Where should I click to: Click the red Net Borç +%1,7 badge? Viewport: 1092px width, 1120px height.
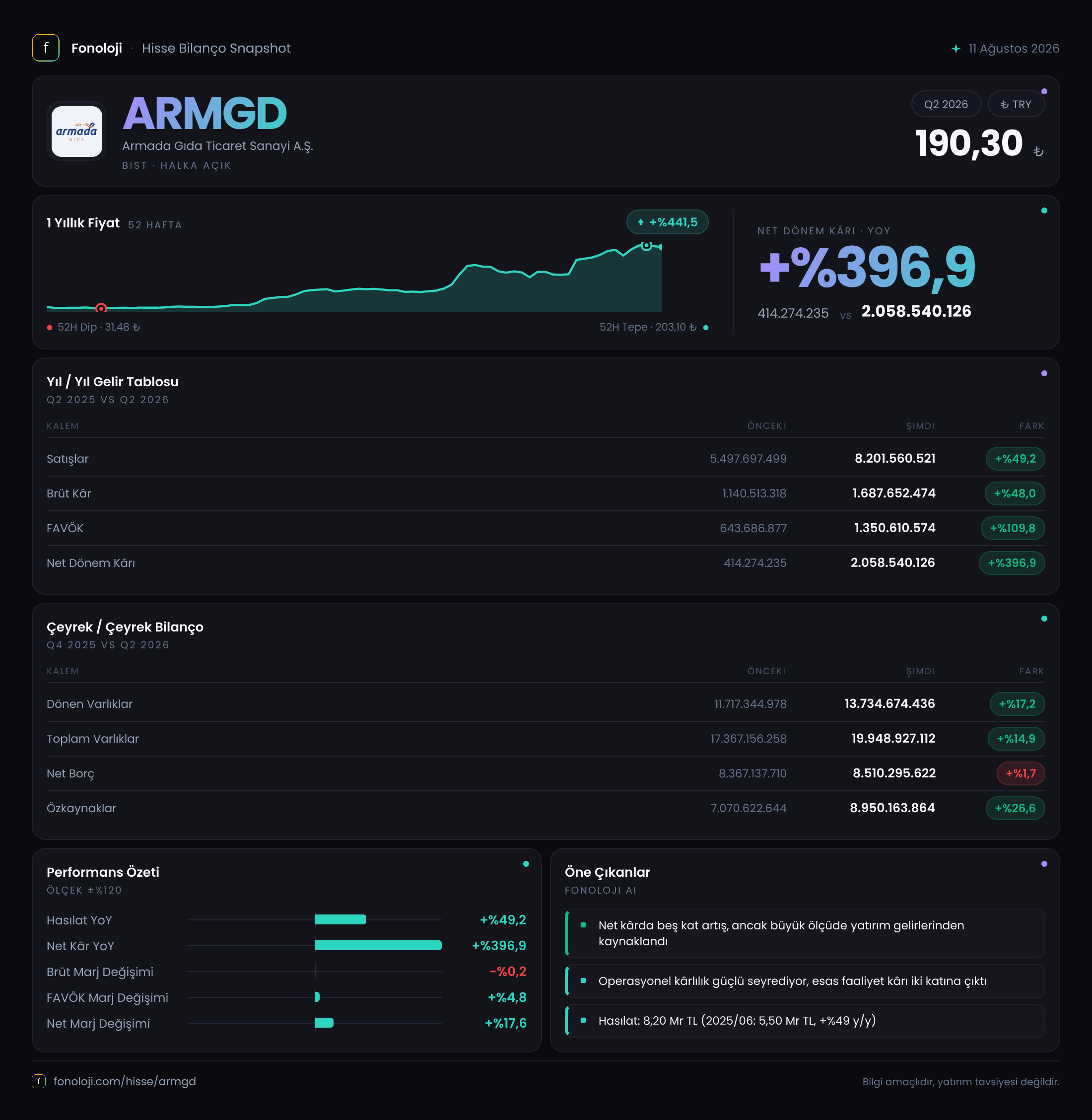pos(1021,773)
